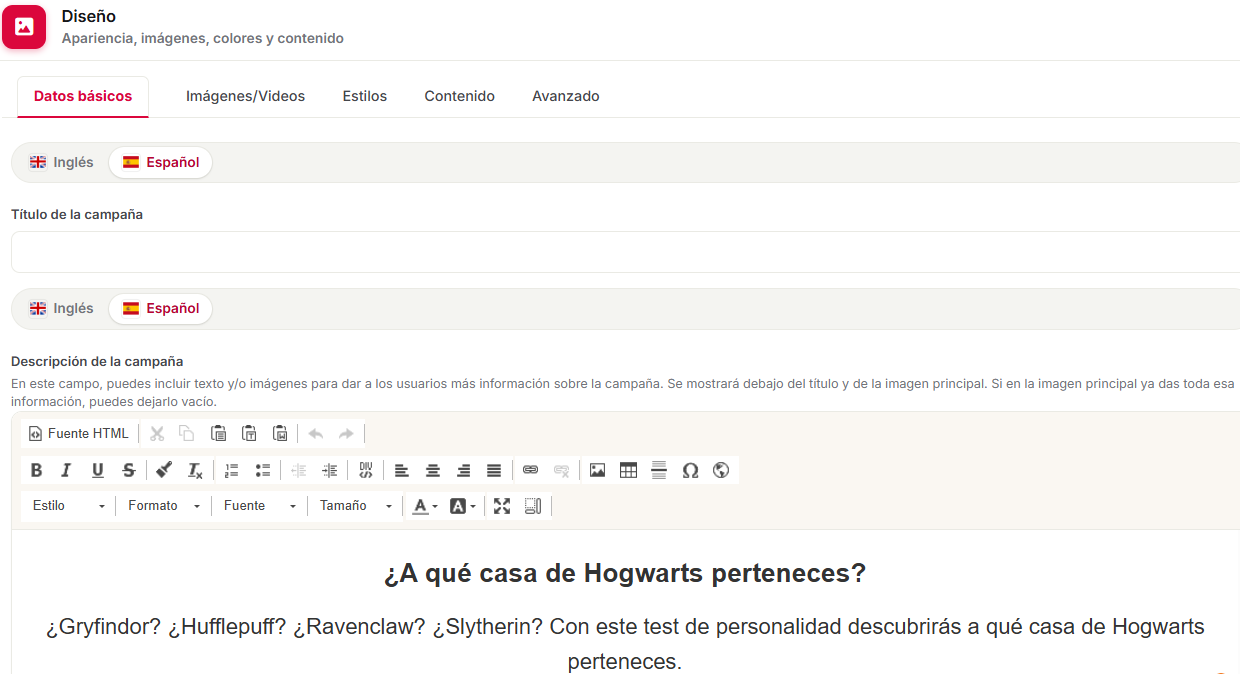Viewport: 1240px width, 674px height.
Task: Click the Insert Link chain icon
Action: coord(530,470)
